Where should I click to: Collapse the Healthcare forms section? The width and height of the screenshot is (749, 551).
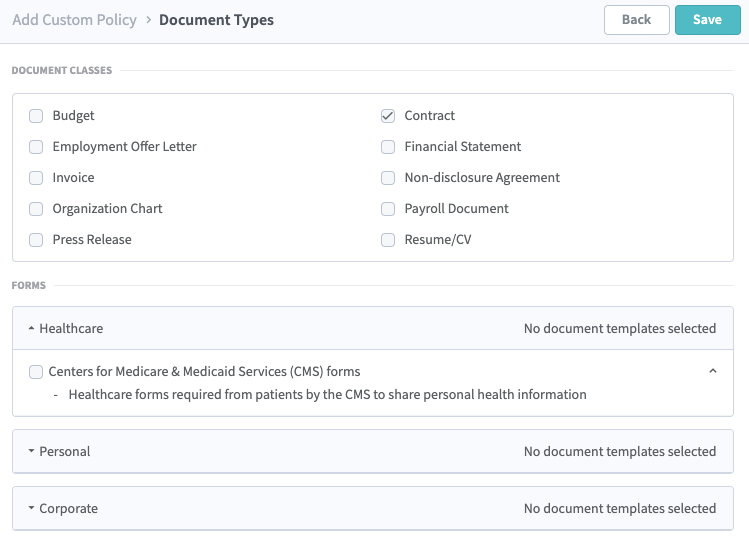(x=66, y=328)
